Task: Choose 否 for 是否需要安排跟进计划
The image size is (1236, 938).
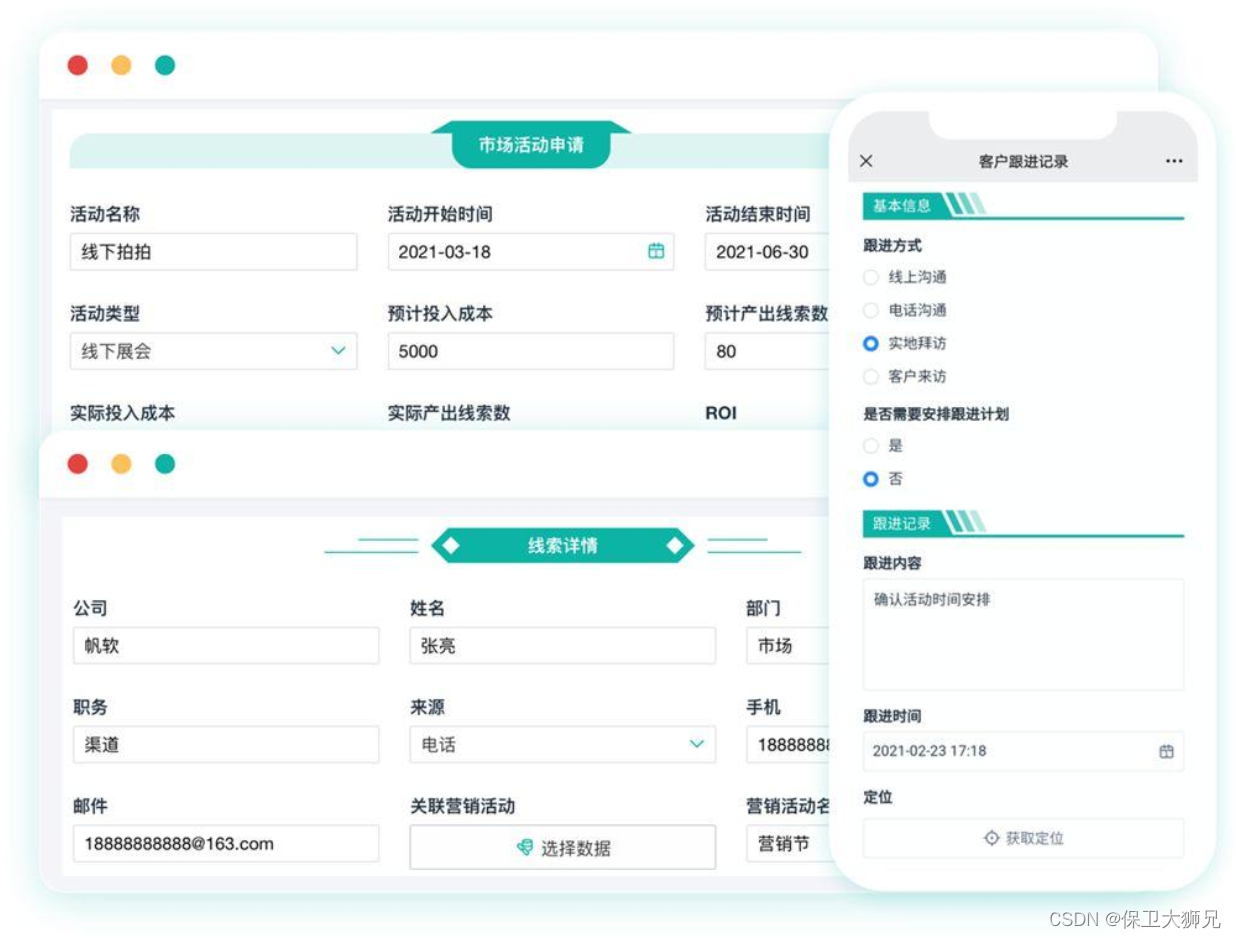Action: tap(871, 479)
